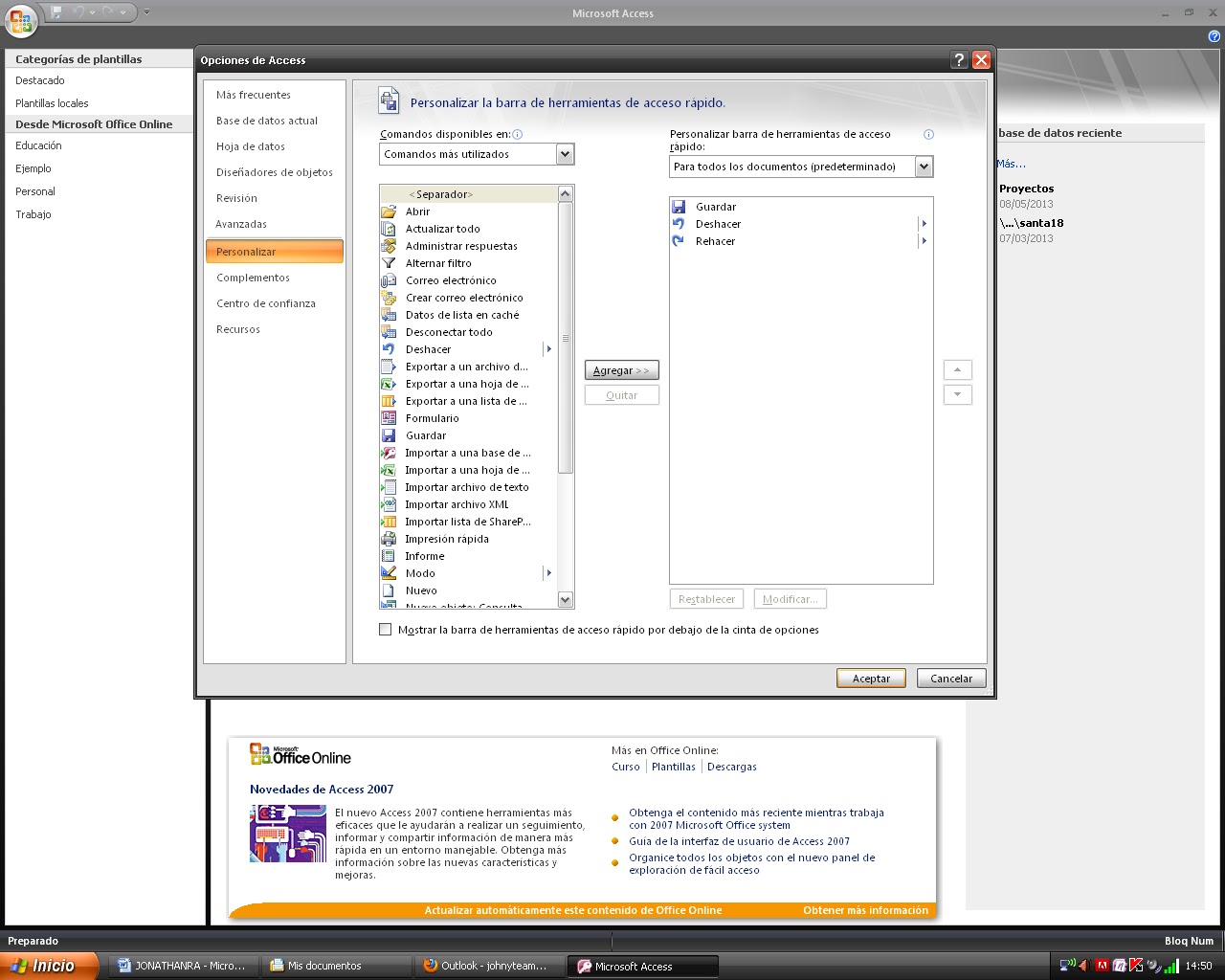Click the Informe icon
The image size is (1225, 980).
pos(389,556)
